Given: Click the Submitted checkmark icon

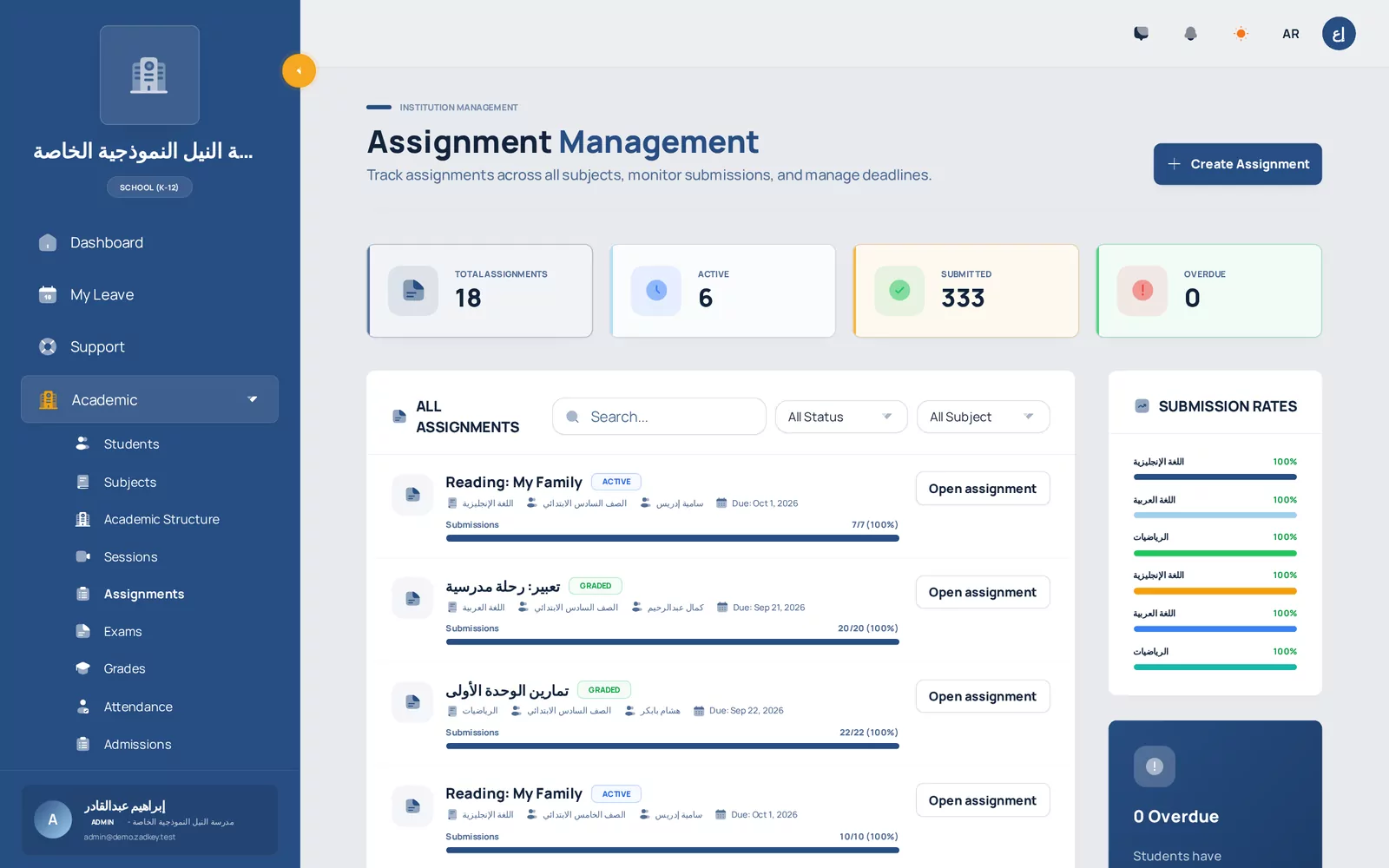Looking at the screenshot, I should [899, 291].
